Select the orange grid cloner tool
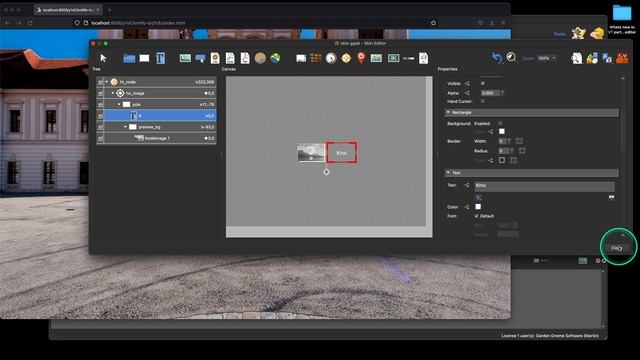Image resolution: width=640 pixels, height=360 pixels. point(316,58)
